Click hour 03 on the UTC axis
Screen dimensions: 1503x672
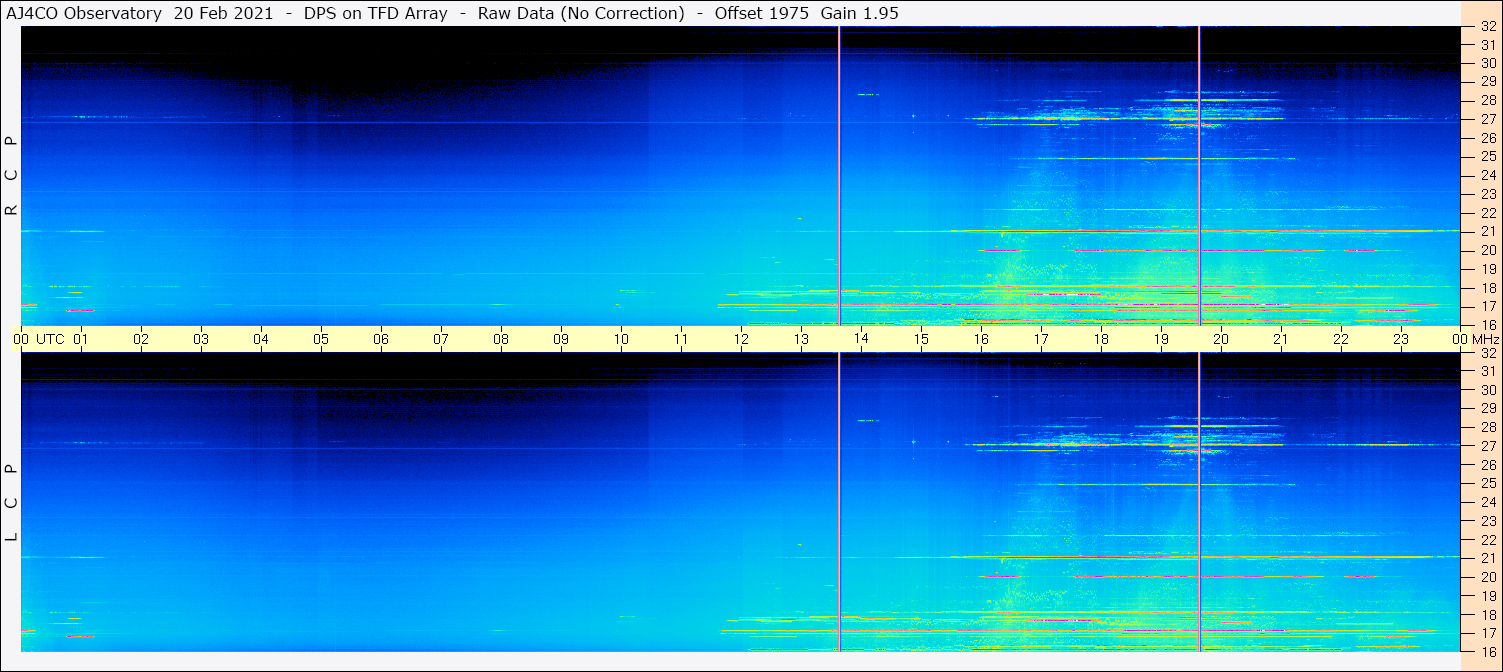[201, 339]
